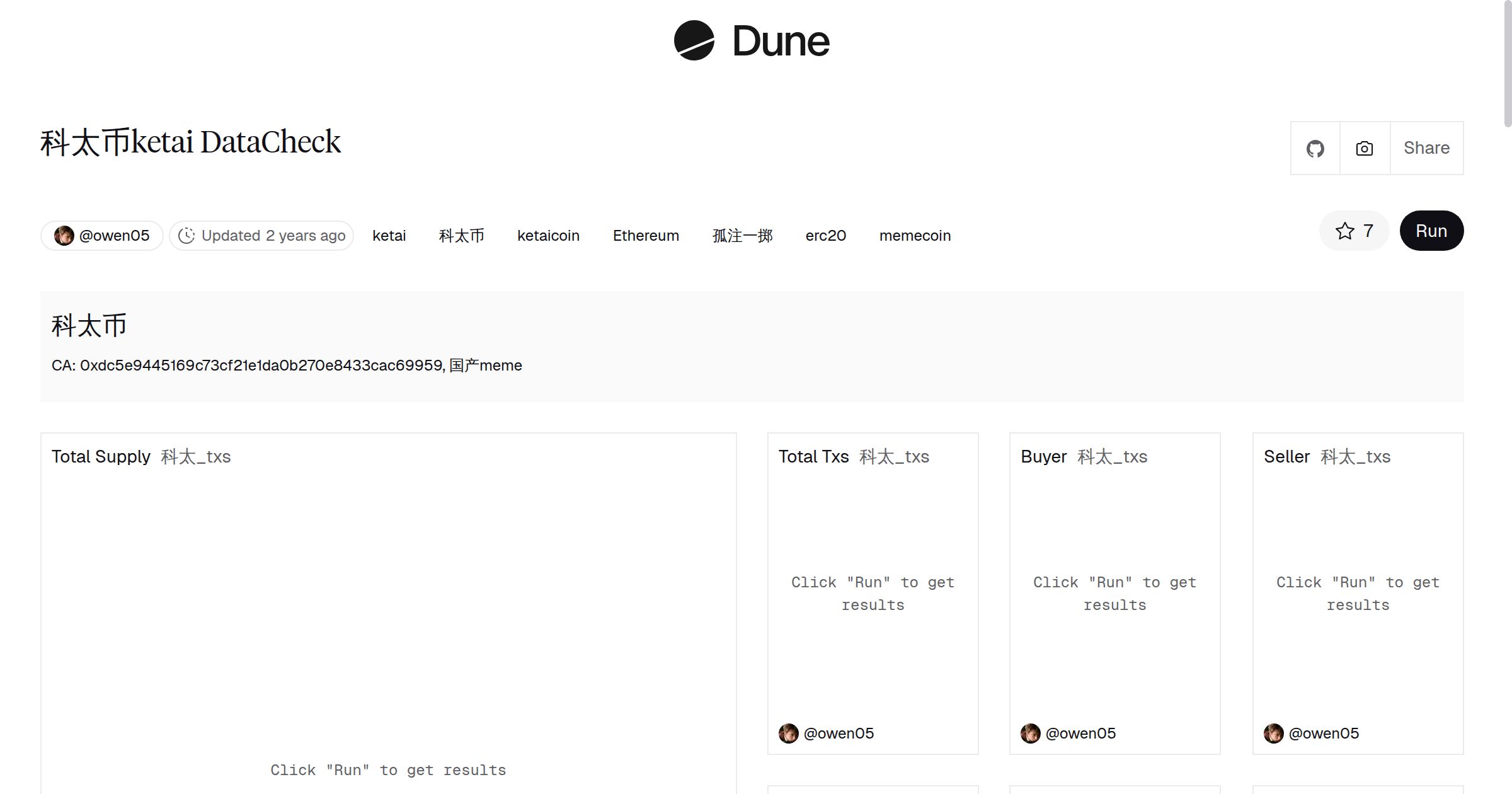Star this dashboard with the star icon

(x=1344, y=231)
